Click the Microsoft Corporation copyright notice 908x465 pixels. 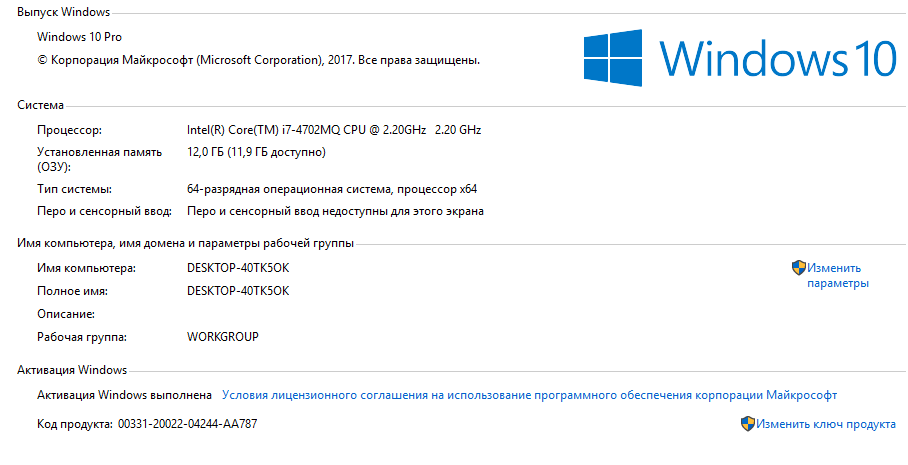[258, 60]
